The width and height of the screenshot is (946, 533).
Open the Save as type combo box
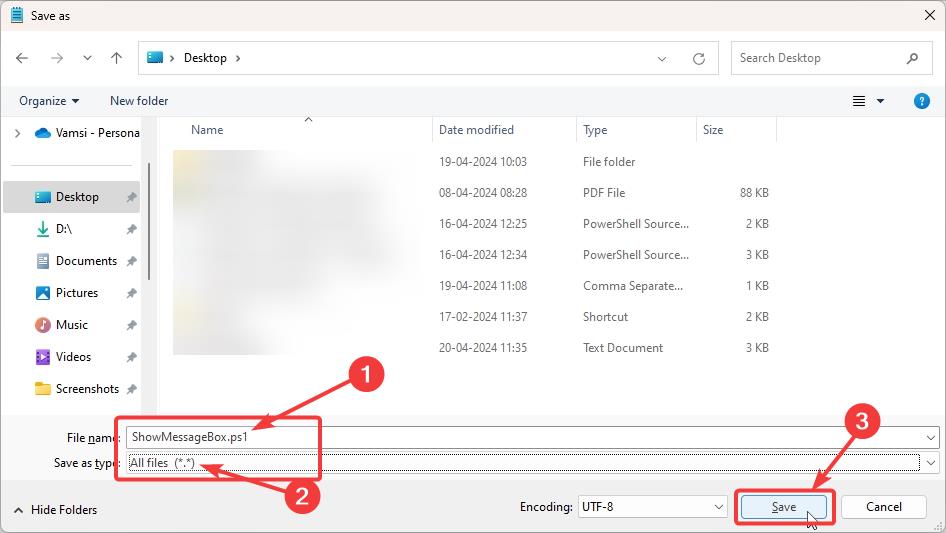pos(533,463)
